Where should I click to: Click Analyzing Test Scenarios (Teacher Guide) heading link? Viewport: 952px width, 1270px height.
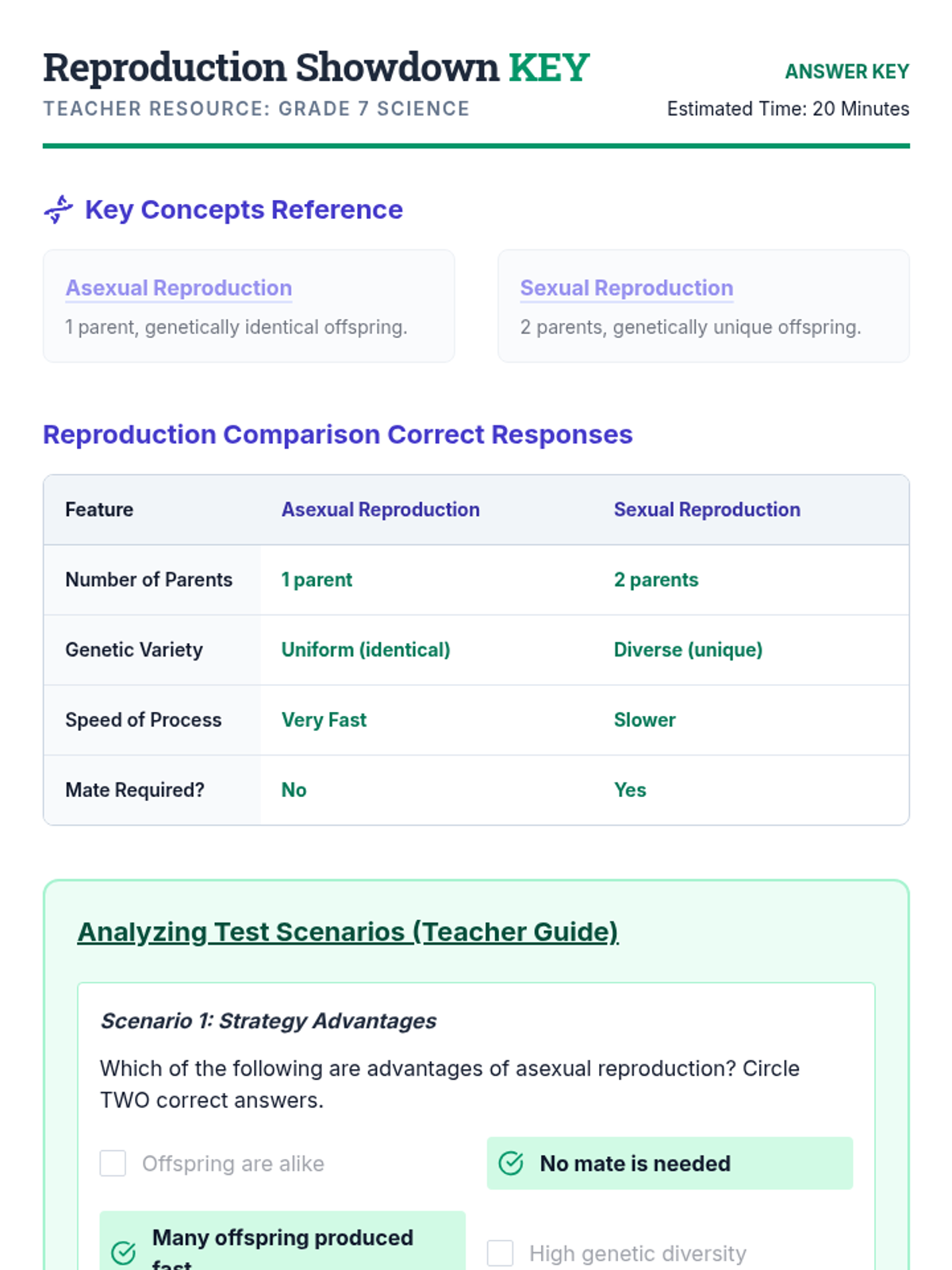(347, 931)
